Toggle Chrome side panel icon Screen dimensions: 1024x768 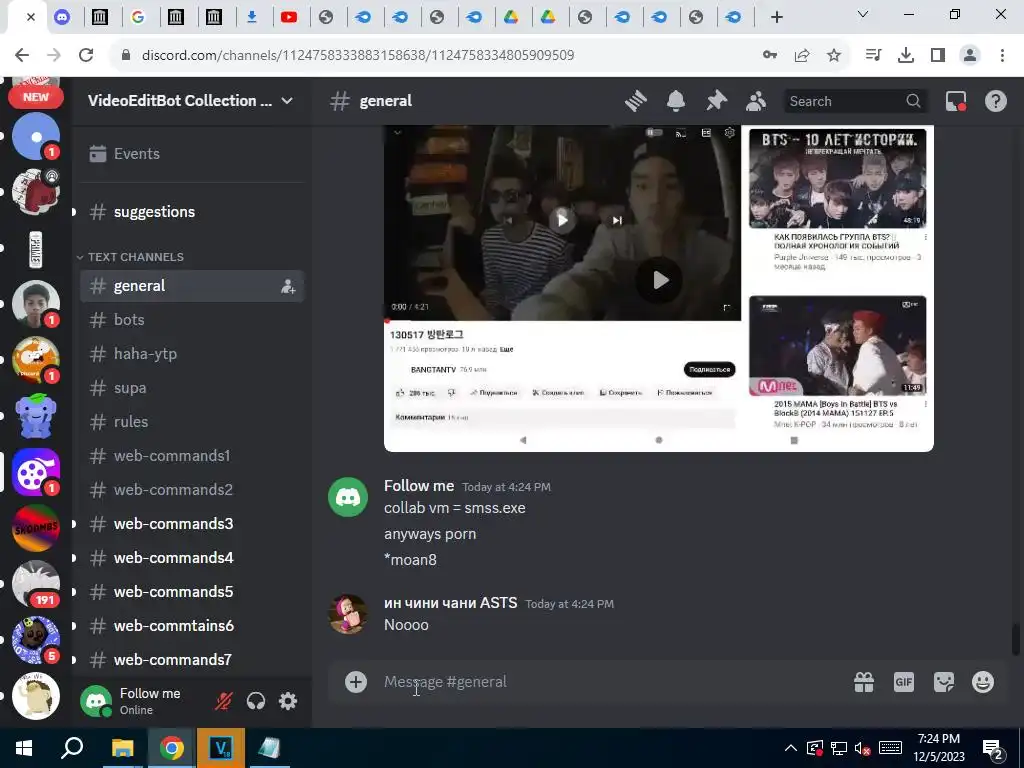point(938,55)
